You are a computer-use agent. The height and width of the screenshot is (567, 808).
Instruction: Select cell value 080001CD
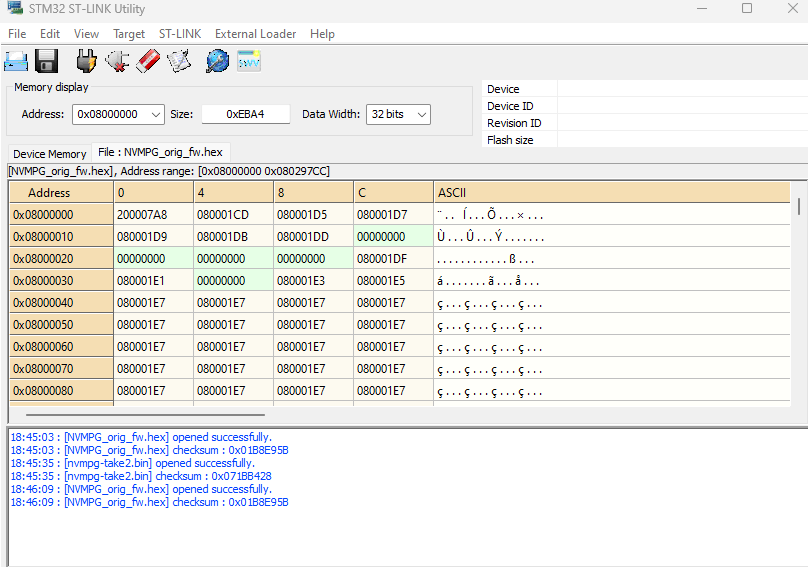coord(233,215)
